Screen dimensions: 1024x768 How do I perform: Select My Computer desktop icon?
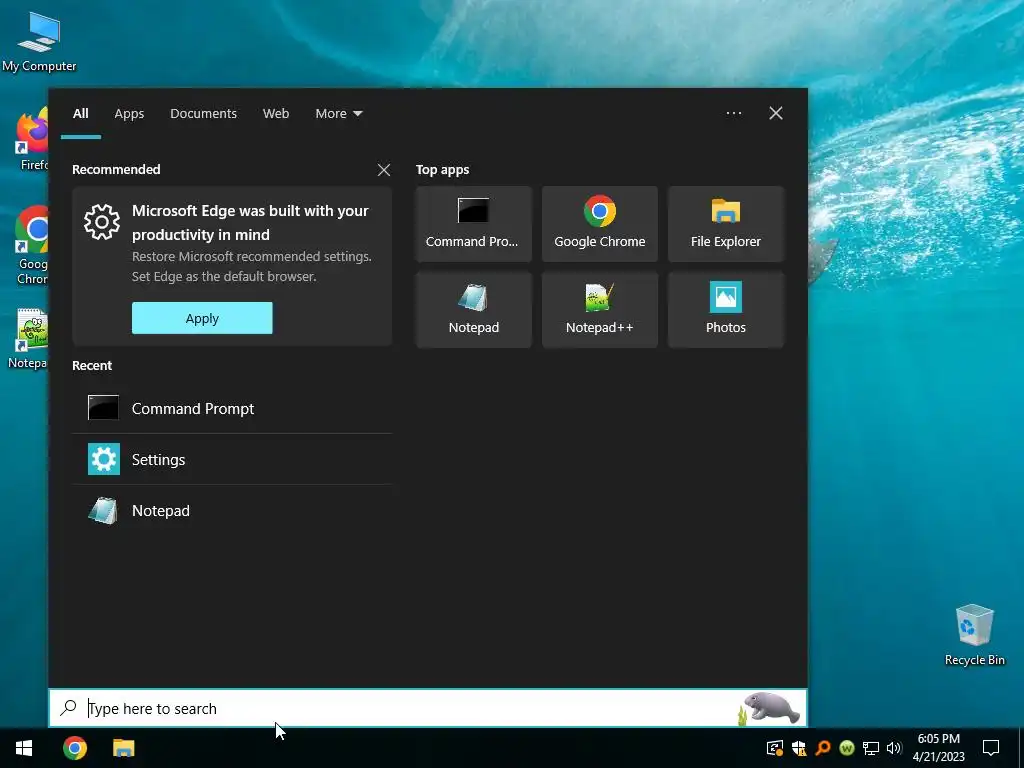point(39,40)
